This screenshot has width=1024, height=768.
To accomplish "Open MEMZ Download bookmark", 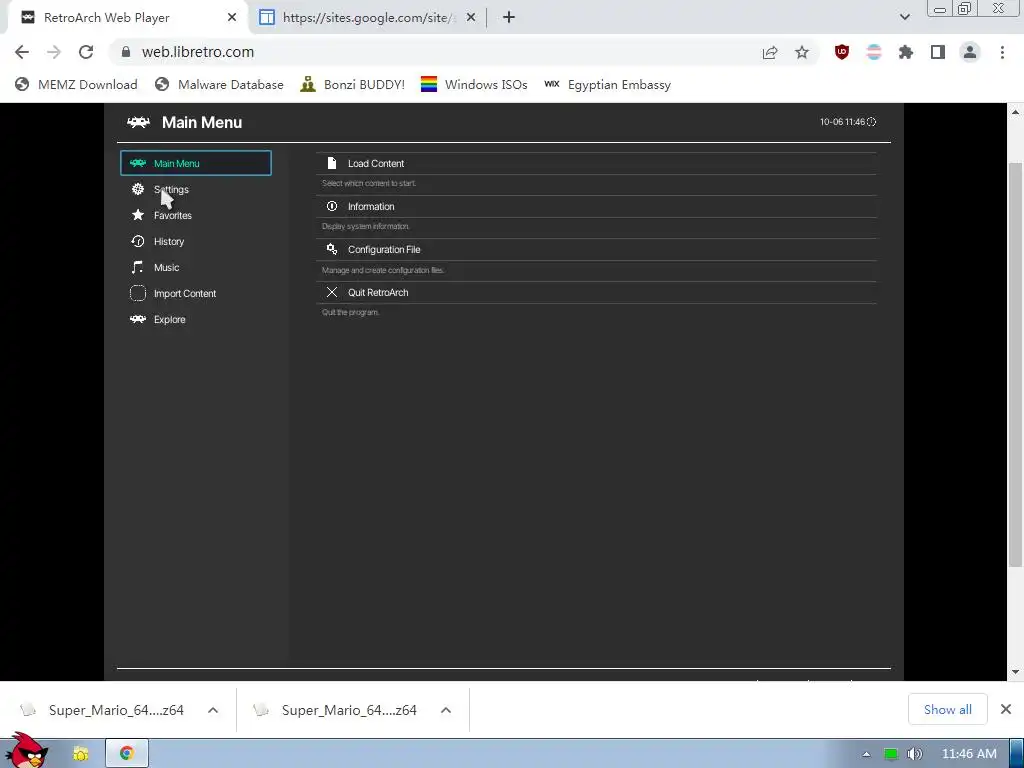I will (x=76, y=85).
